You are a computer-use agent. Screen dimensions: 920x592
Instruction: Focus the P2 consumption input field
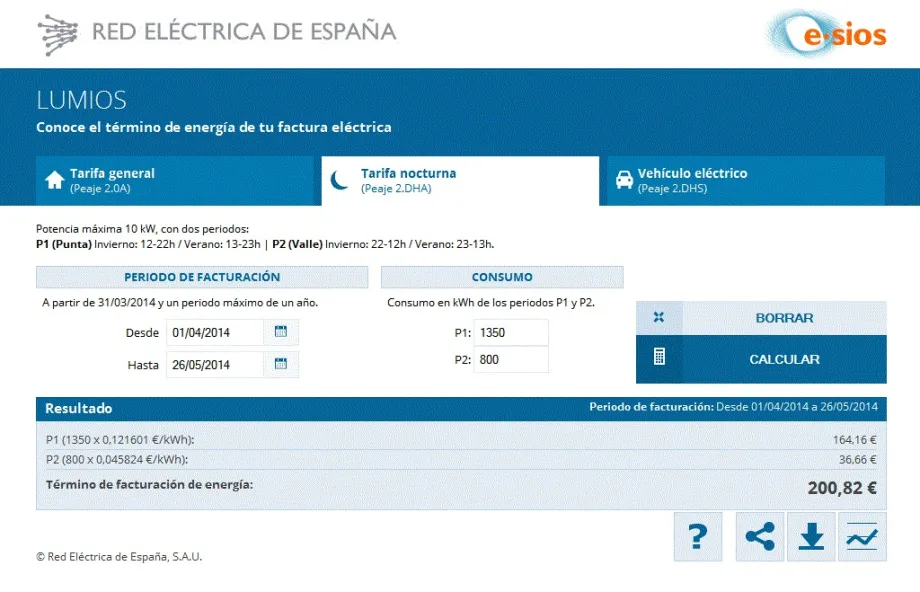coord(511,360)
